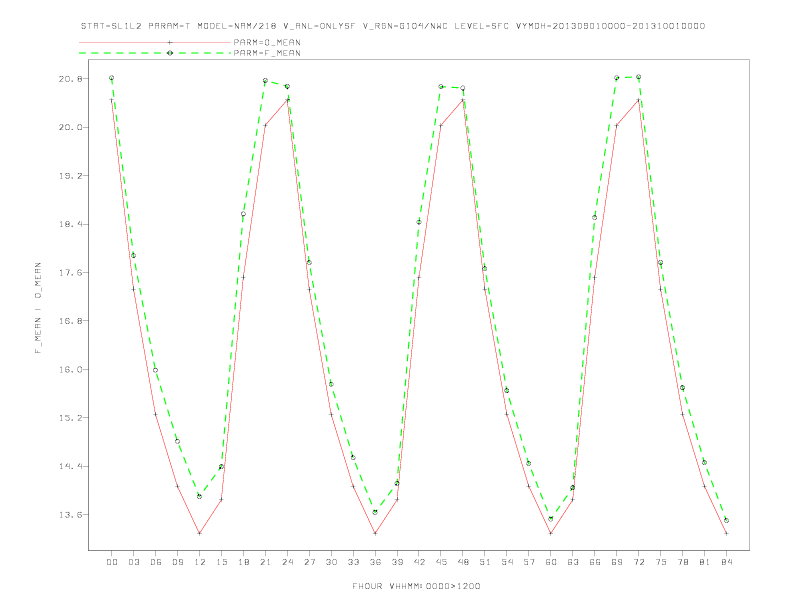Click the 21 forecast hour tick label
The width and height of the screenshot is (792, 612).
(265, 562)
